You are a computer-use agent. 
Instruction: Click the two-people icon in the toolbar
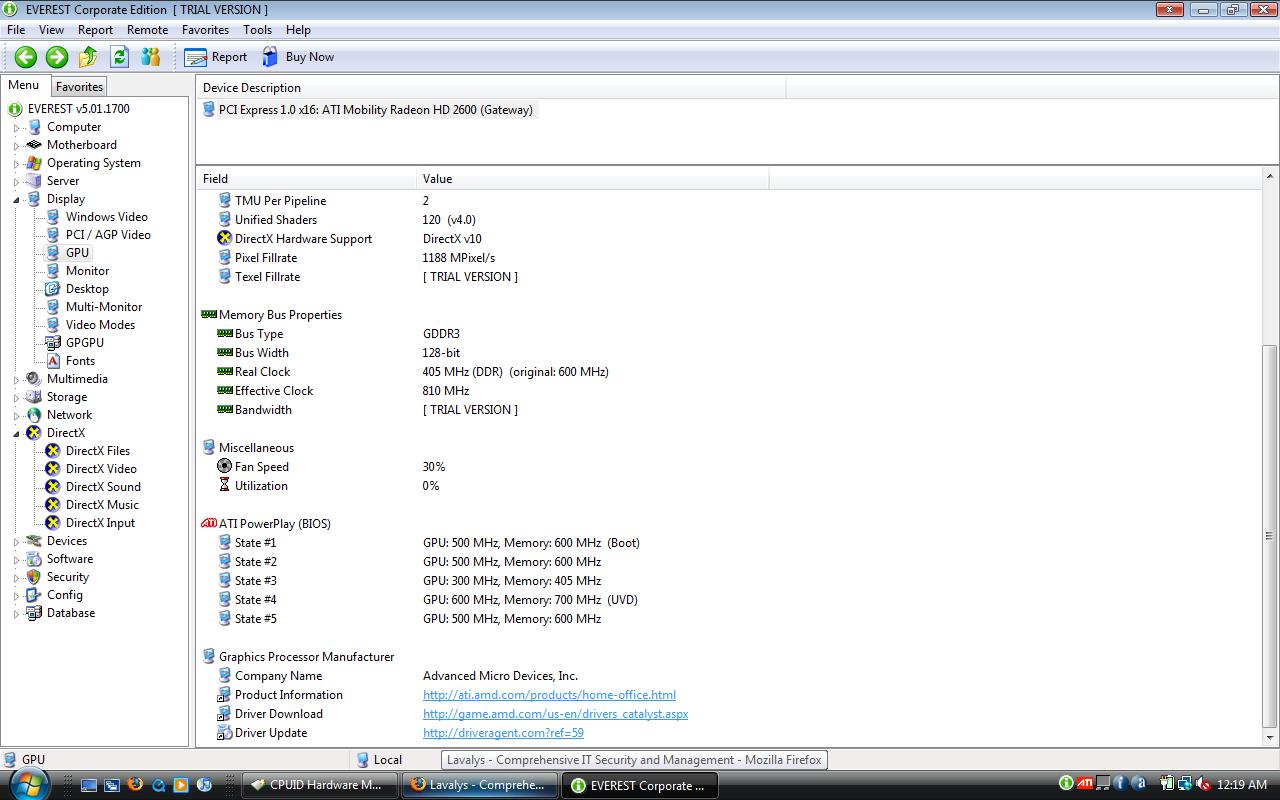point(151,57)
